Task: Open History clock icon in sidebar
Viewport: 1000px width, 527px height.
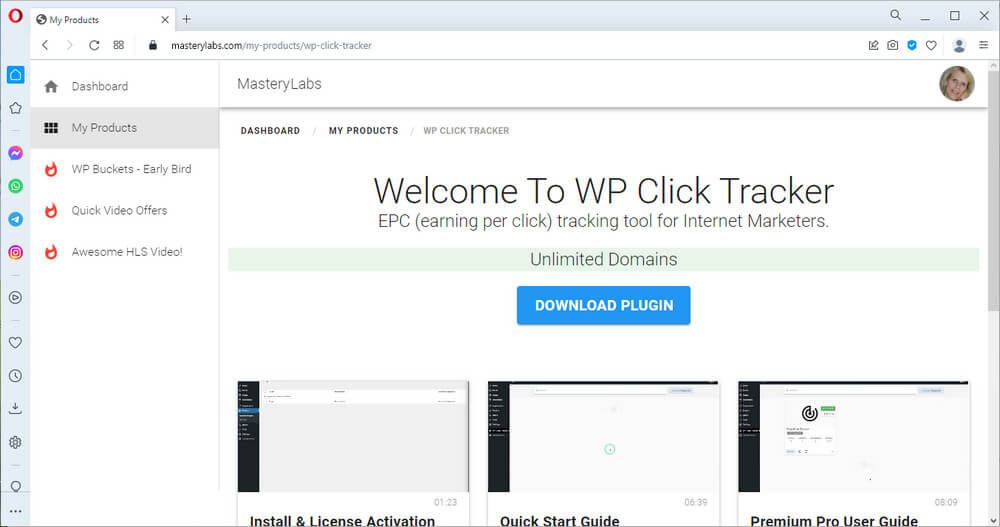Action: [x=15, y=376]
